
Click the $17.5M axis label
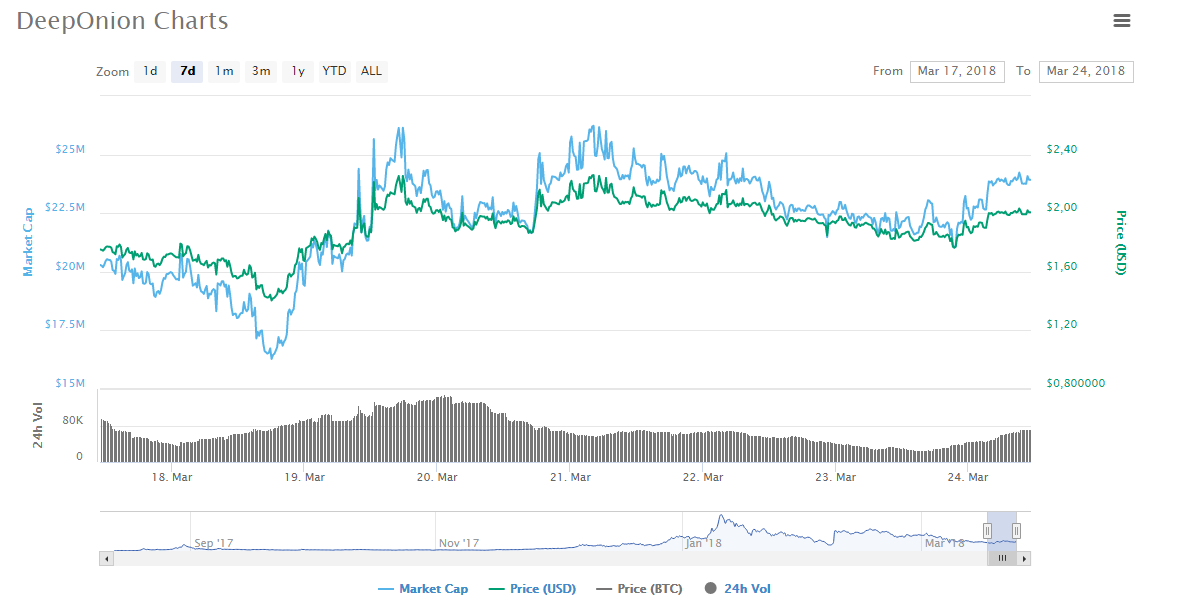[x=65, y=325]
